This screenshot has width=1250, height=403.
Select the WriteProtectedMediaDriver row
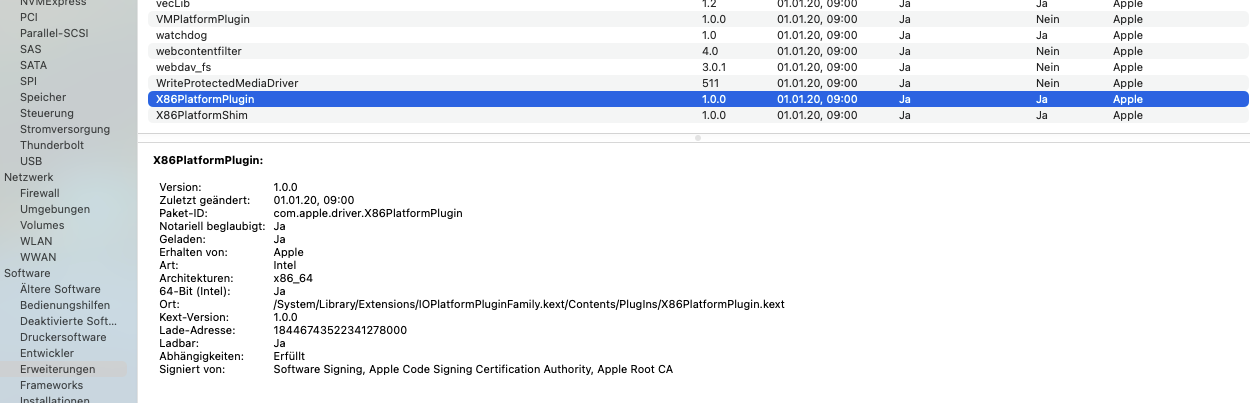(227, 83)
